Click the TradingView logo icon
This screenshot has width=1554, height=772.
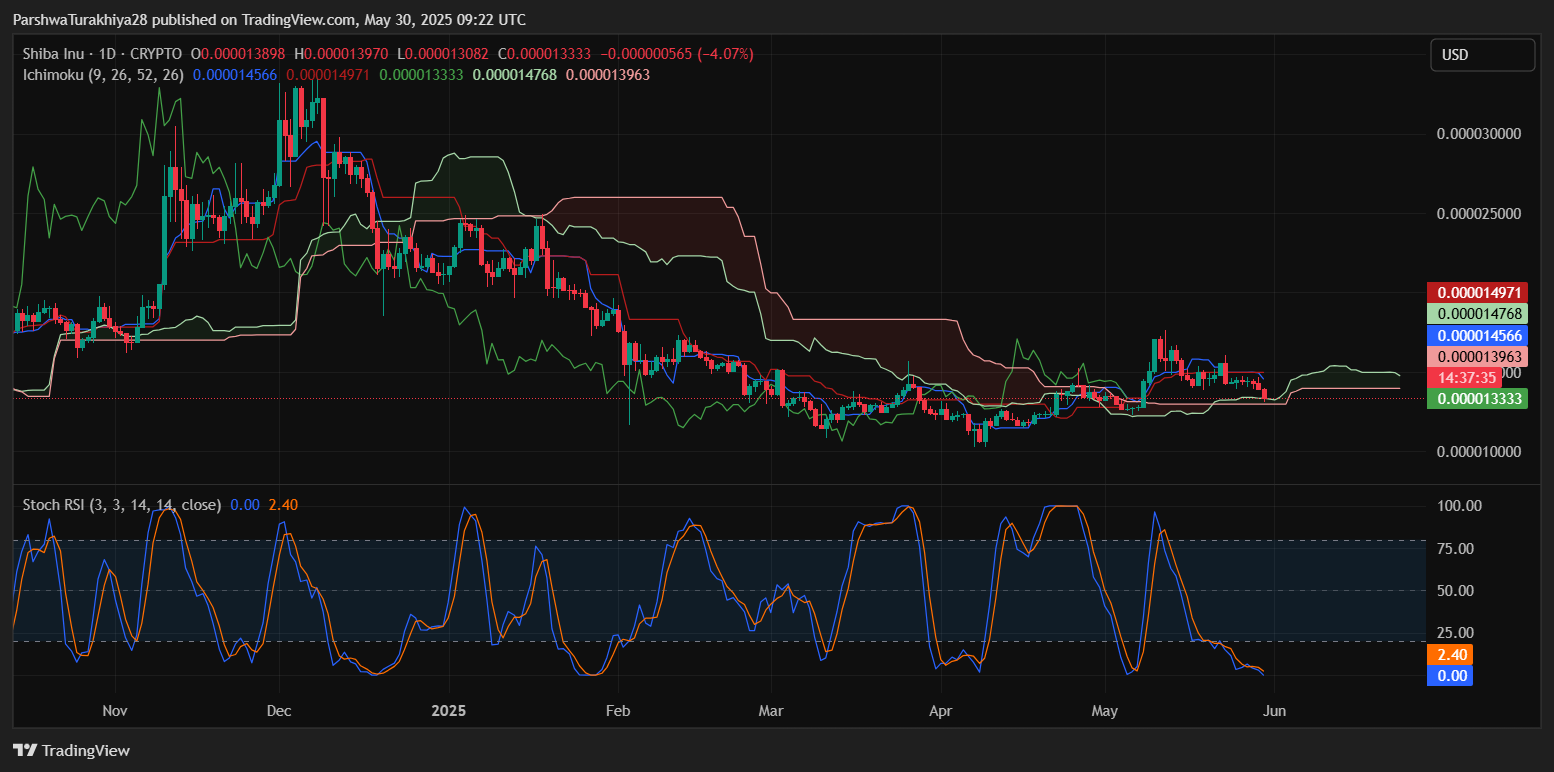25,750
